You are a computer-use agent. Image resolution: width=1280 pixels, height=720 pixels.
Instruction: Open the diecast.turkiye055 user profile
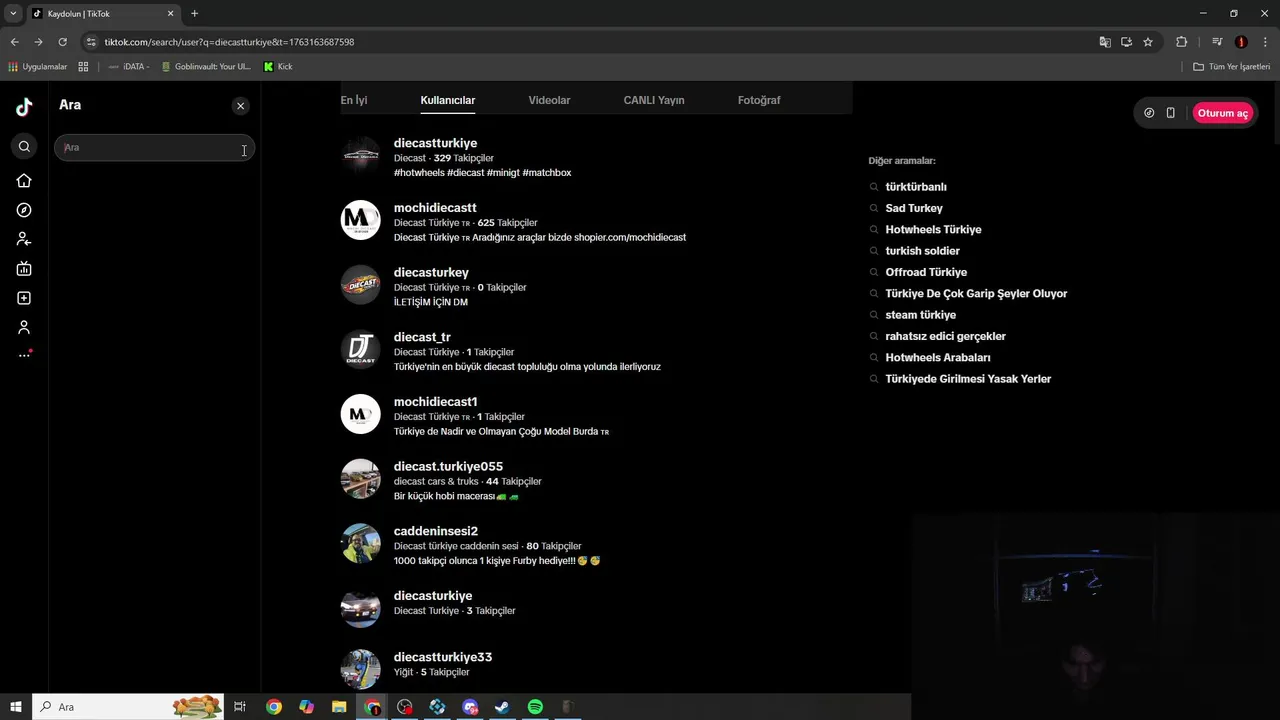[448, 466]
